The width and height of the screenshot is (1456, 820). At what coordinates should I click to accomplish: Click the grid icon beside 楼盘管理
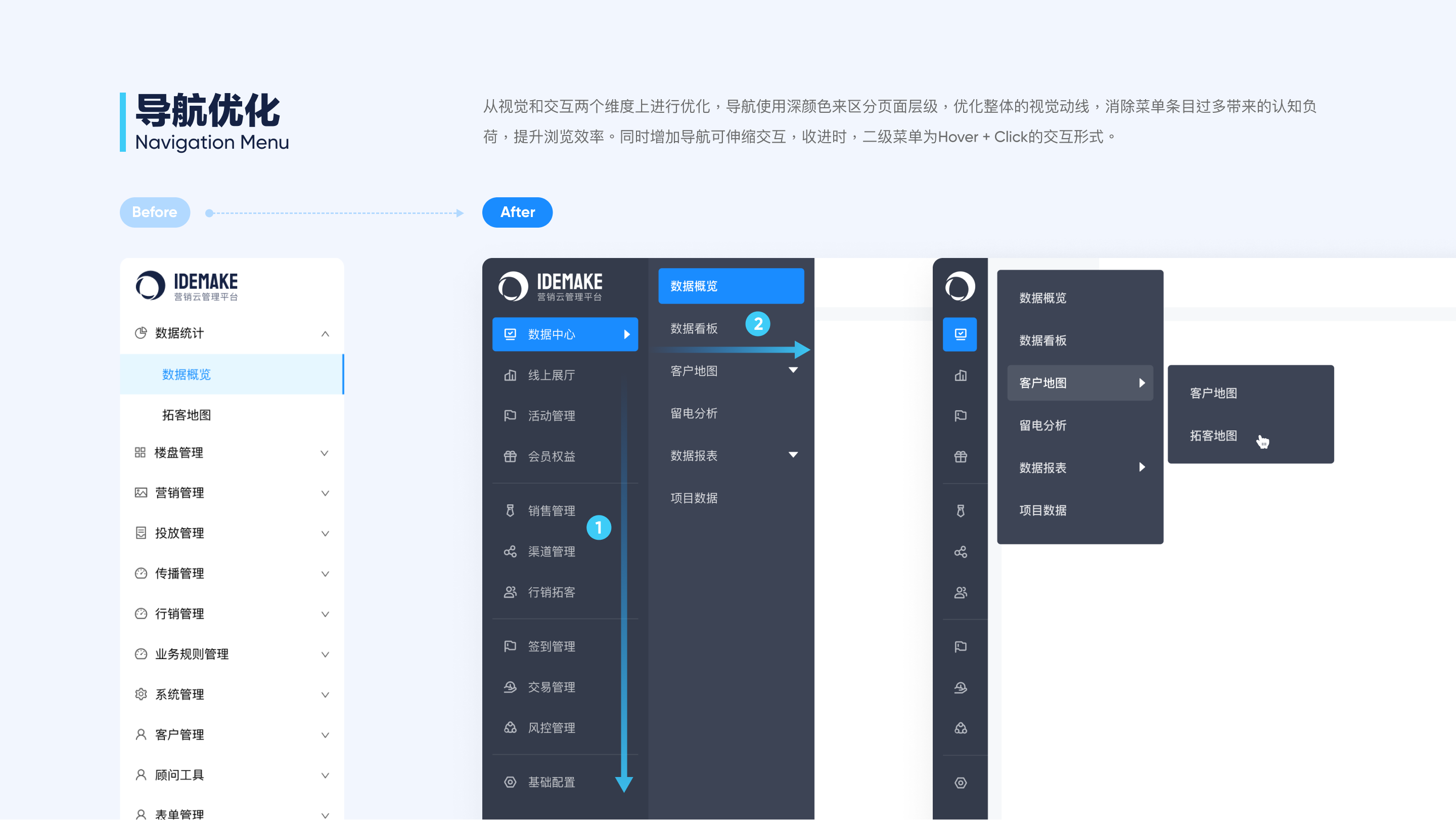(140, 452)
